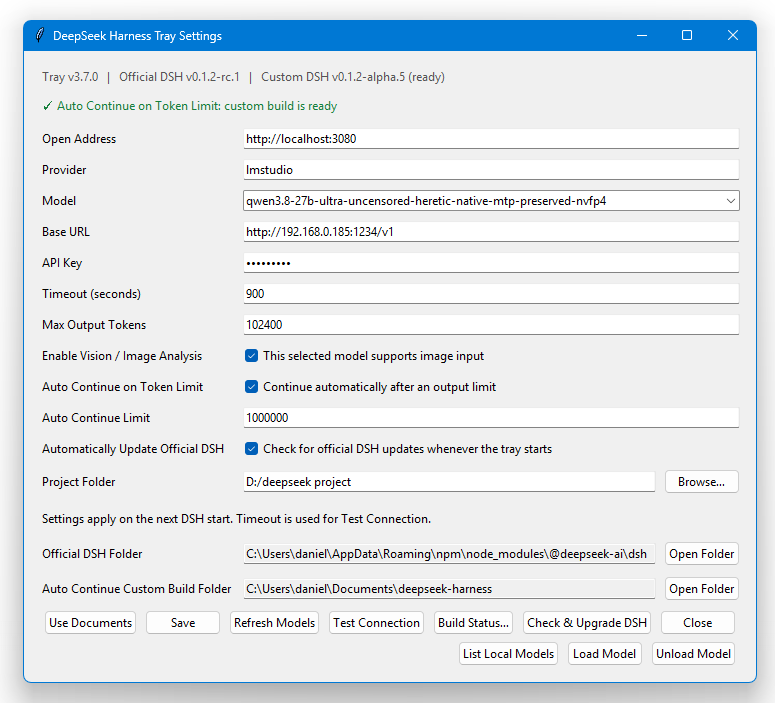Click List Local Models

pos(508,654)
